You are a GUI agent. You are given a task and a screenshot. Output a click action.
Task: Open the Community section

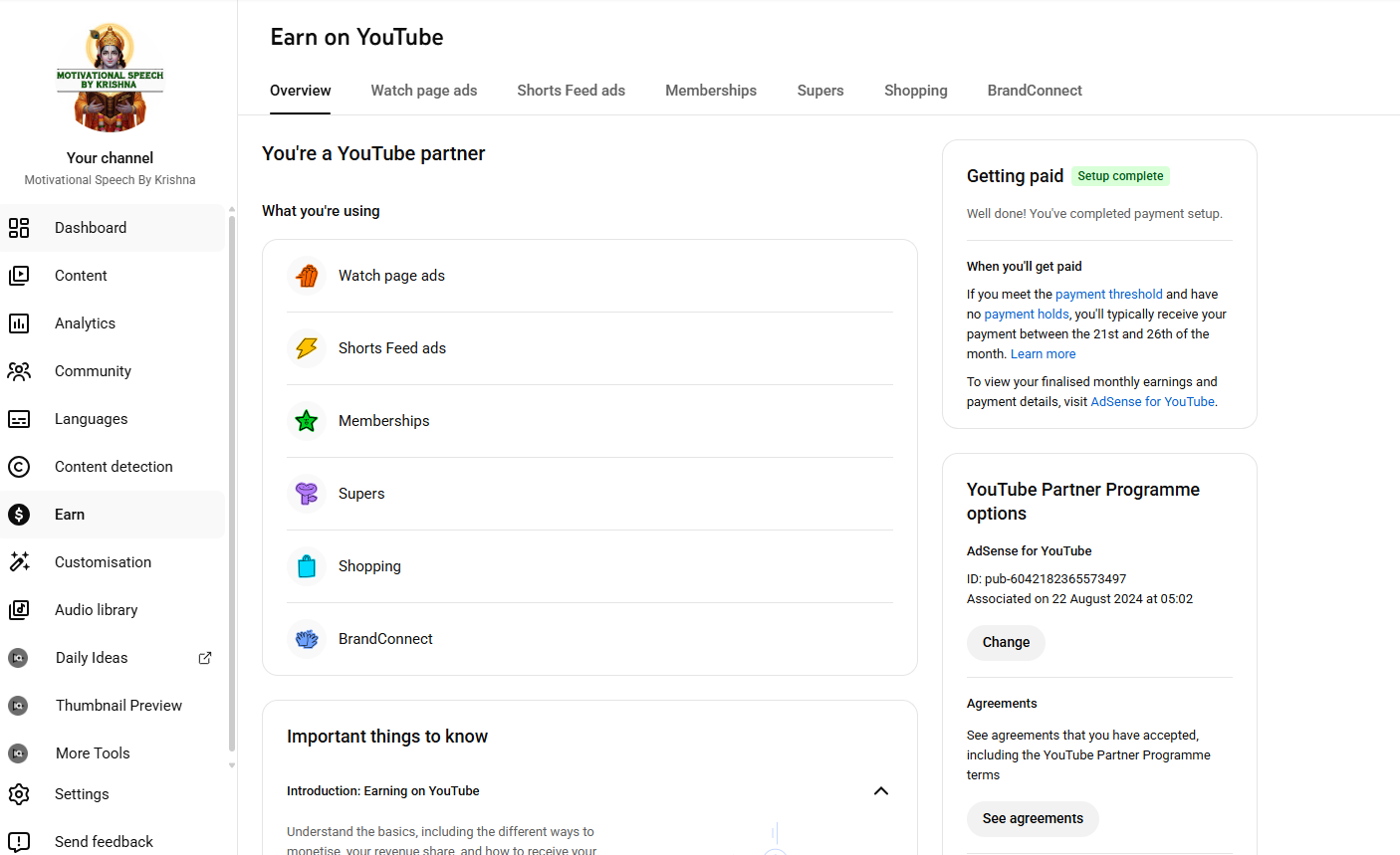point(93,370)
